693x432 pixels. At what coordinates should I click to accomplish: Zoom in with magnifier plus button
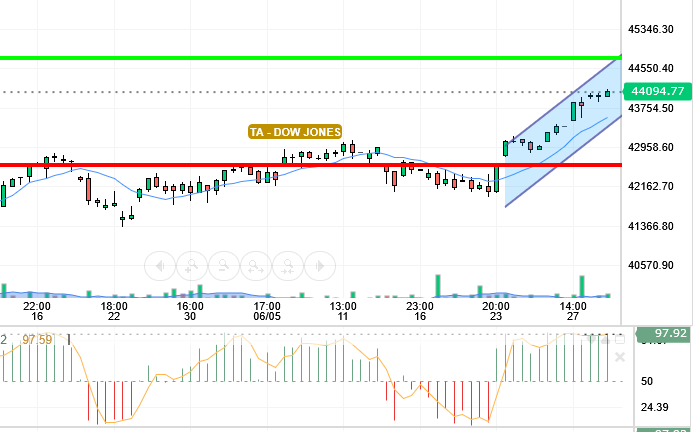click(x=192, y=266)
